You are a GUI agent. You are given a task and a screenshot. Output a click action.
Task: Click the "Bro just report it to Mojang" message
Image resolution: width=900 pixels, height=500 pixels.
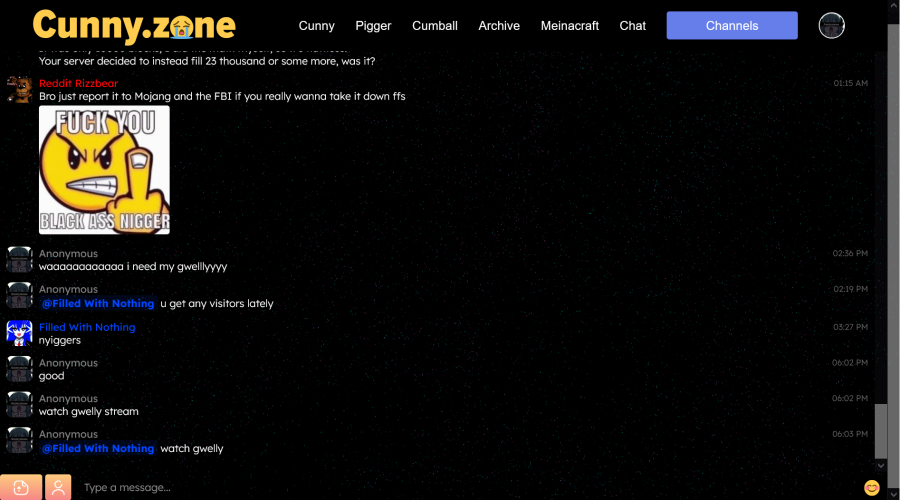[222, 96]
